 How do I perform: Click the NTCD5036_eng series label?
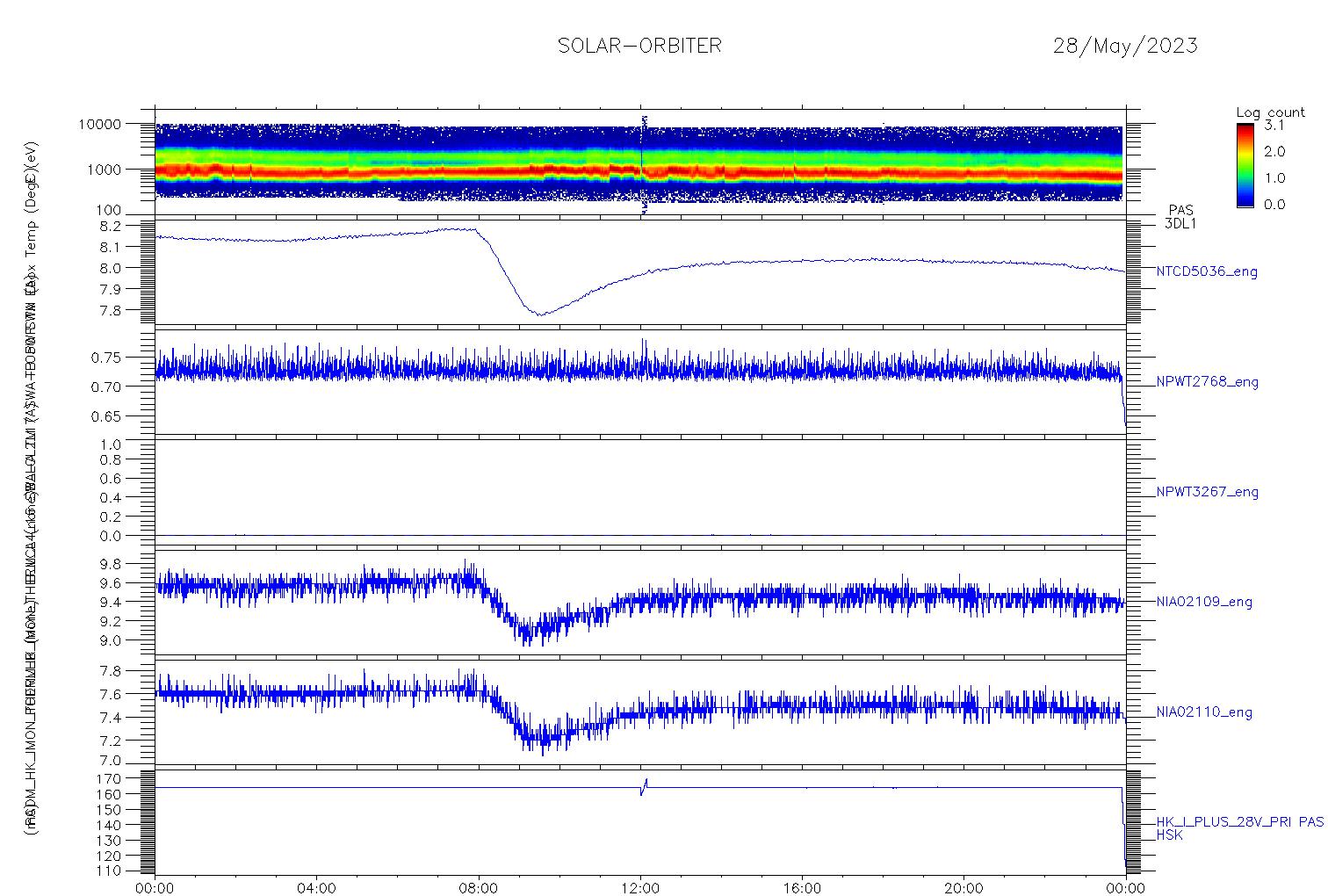click(x=1207, y=272)
